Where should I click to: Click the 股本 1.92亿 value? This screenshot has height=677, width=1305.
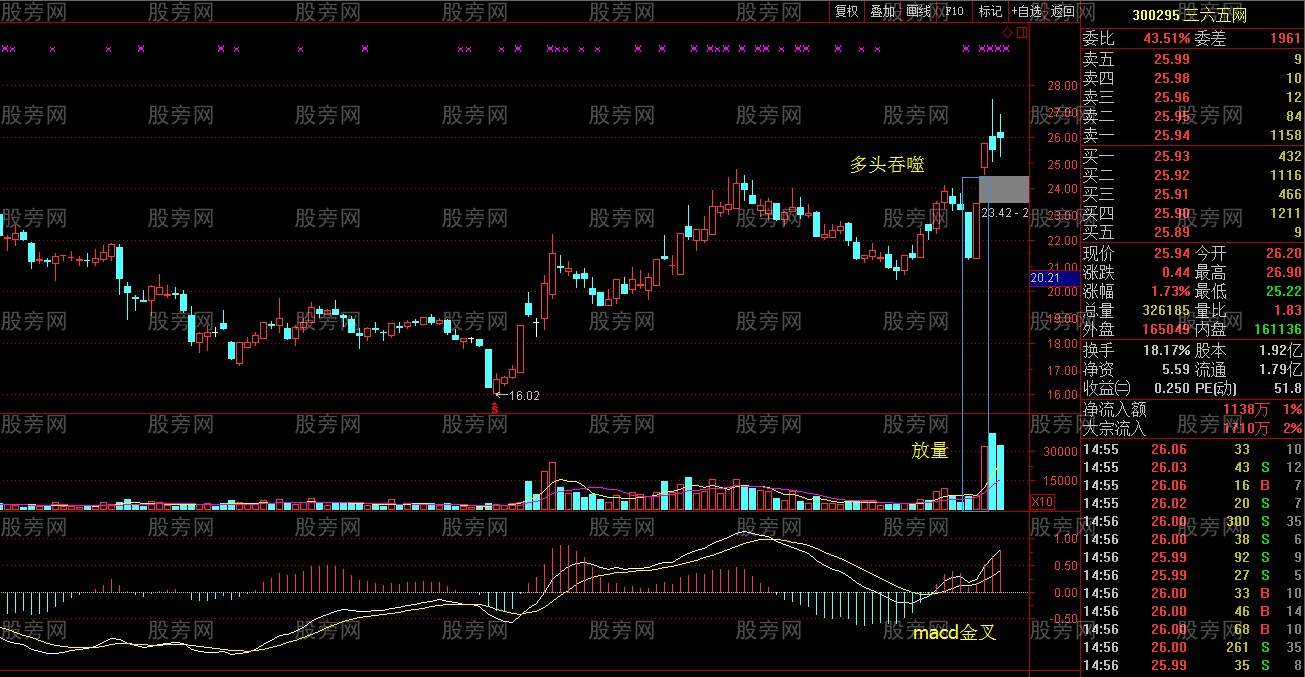[x=1280, y=350]
